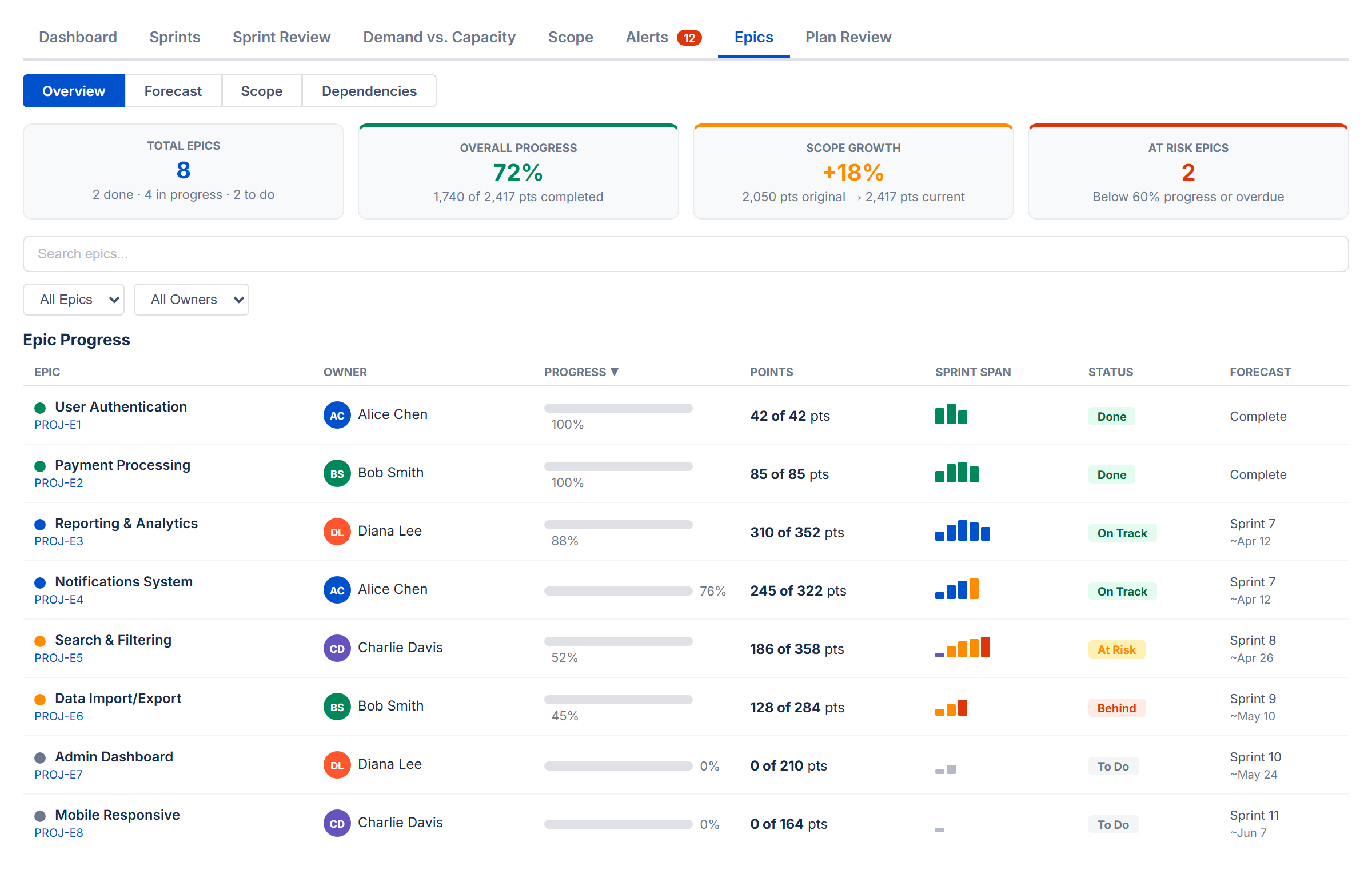
Task: Click the Behind badge on Data Import/Export
Action: click(1116, 708)
